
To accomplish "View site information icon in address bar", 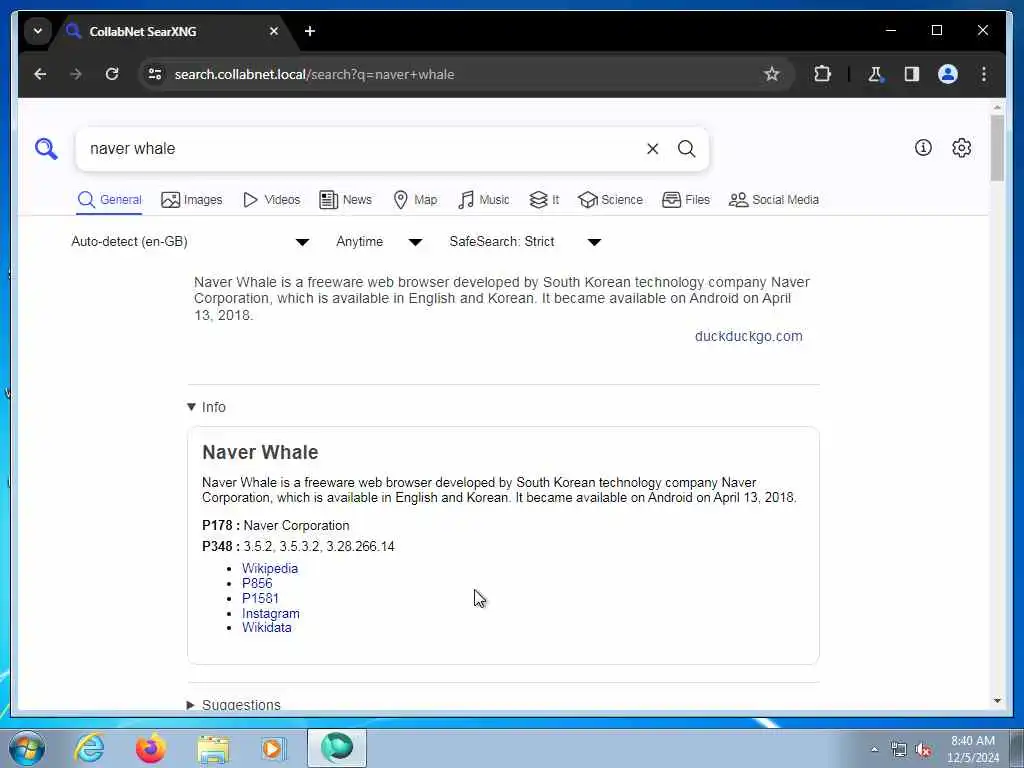I will 155,74.
